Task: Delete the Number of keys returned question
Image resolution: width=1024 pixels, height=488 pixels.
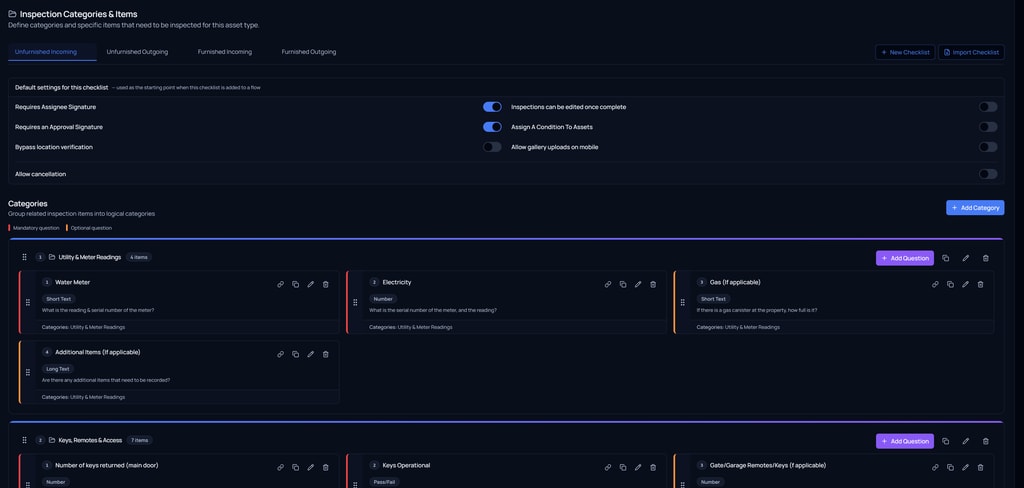Action: 326,467
